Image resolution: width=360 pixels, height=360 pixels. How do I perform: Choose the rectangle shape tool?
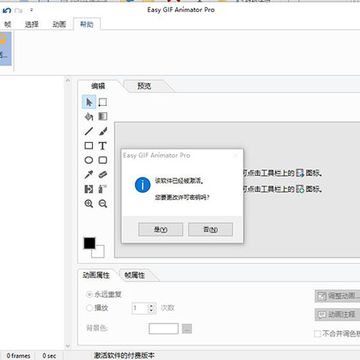(89, 146)
